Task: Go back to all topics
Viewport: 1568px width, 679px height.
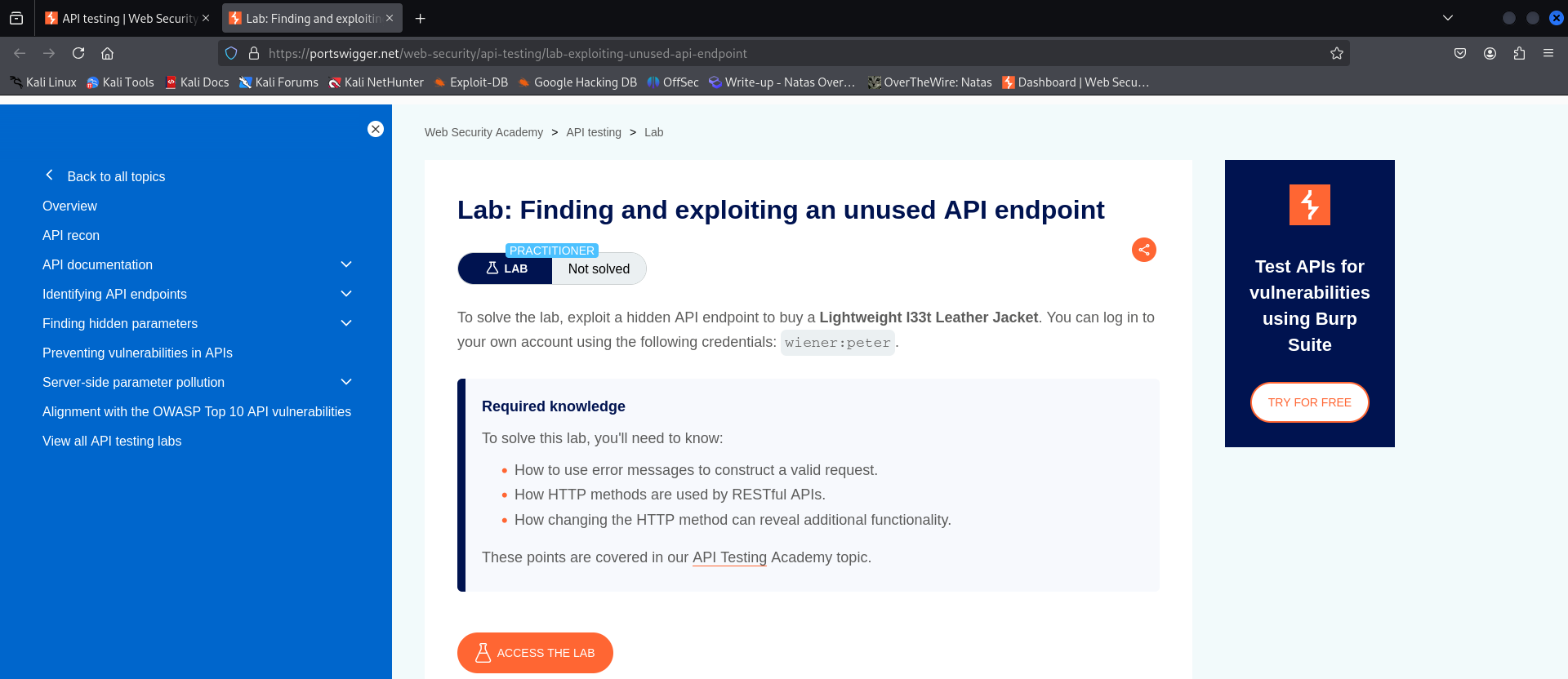Action: [x=105, y=176]
